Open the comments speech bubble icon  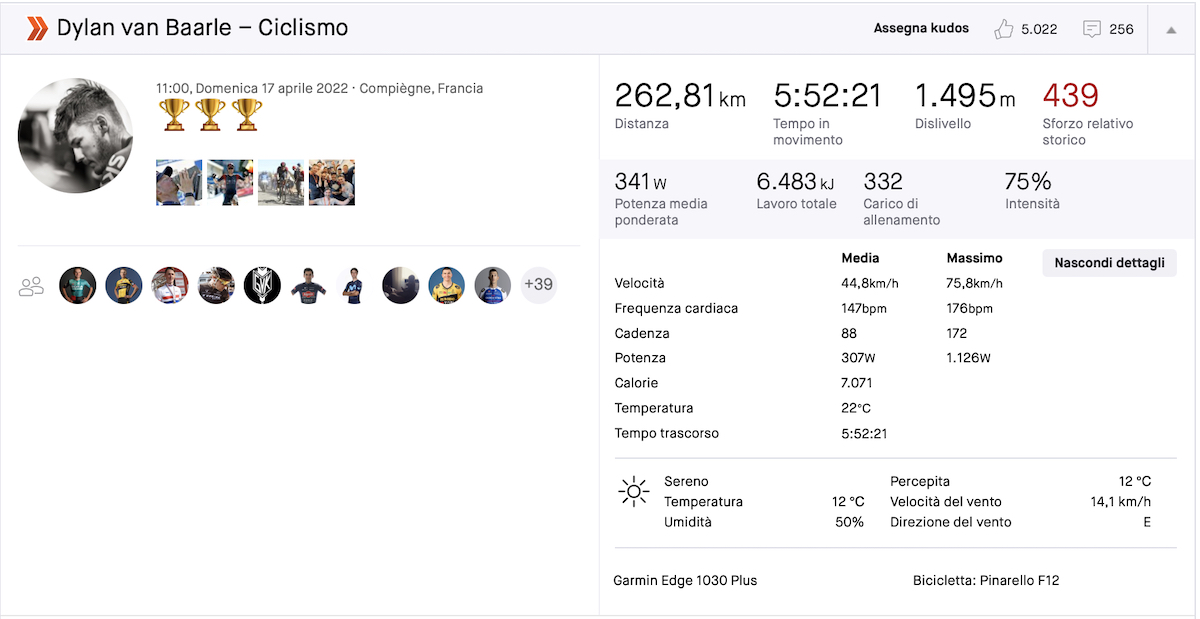[1092, 29]
